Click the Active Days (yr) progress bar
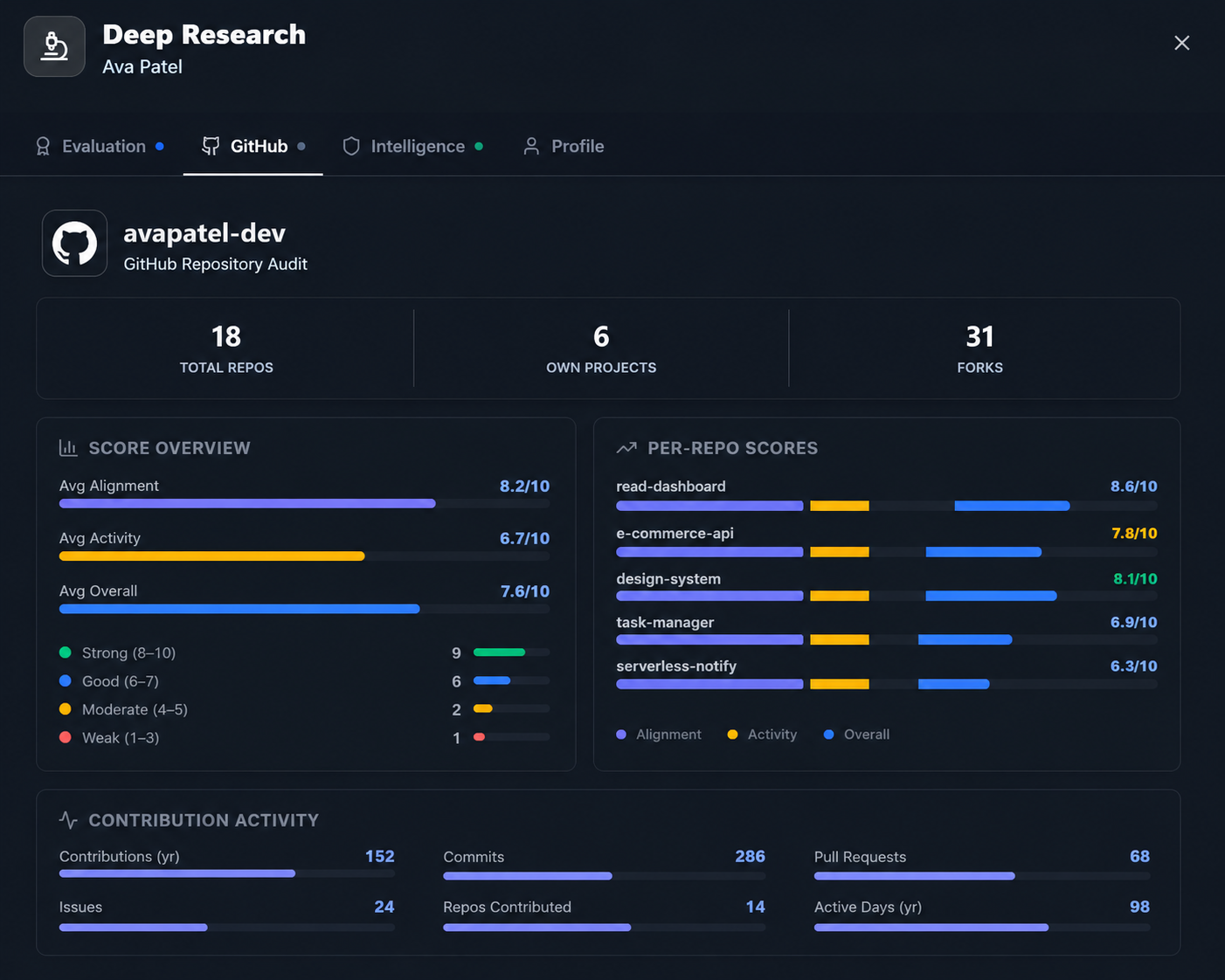 (x=982, y=928)
